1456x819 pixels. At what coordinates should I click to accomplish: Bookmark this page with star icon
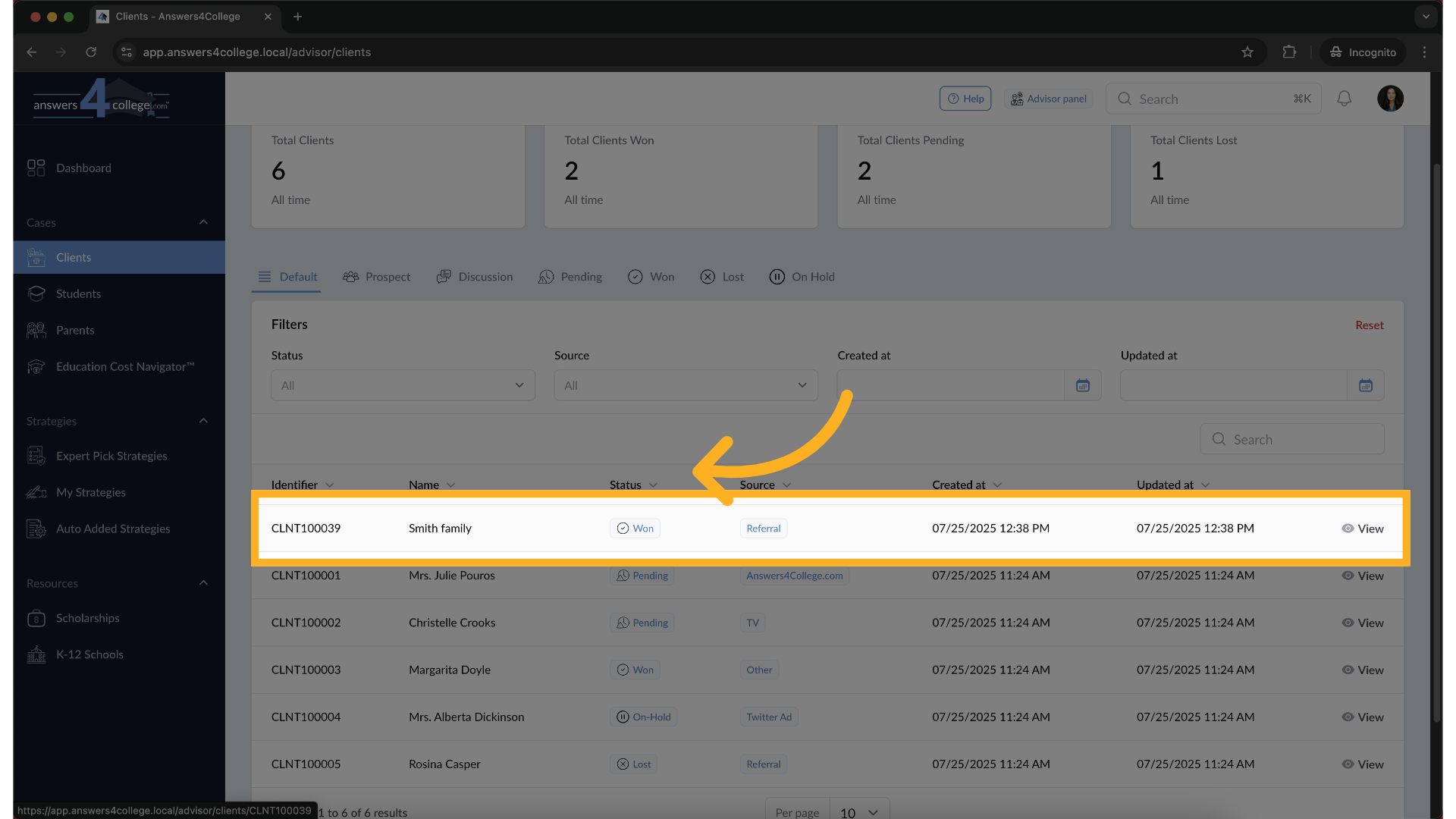click(1247, 52)
